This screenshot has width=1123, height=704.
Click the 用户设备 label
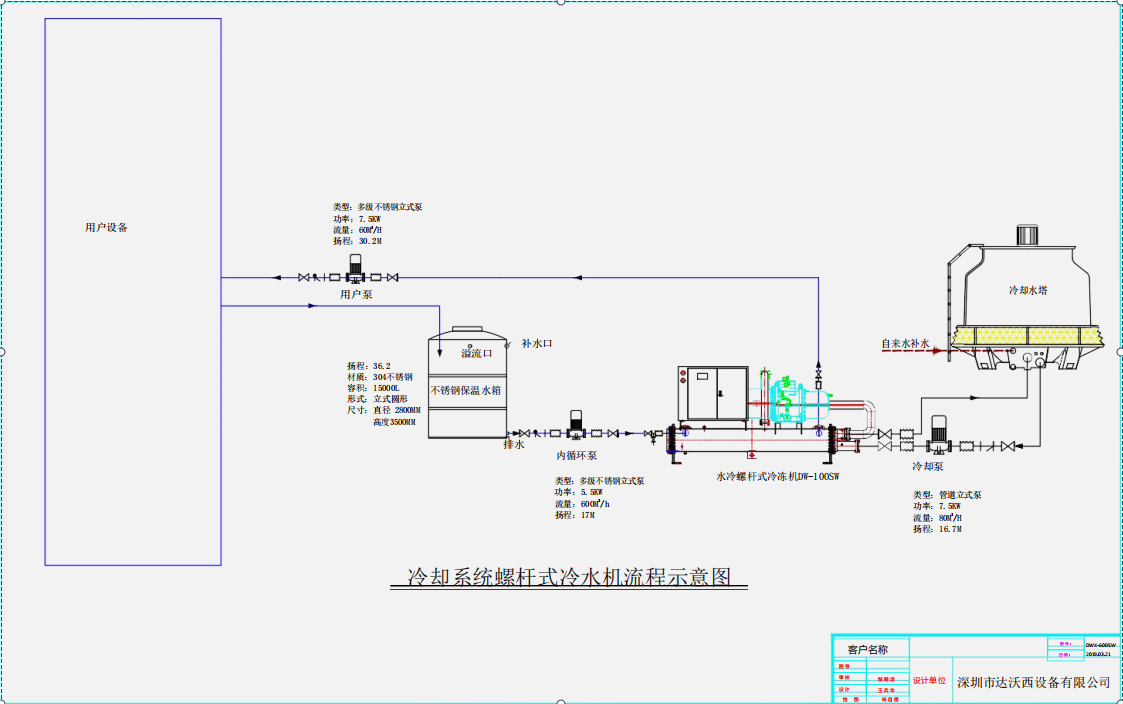[106, 228]
